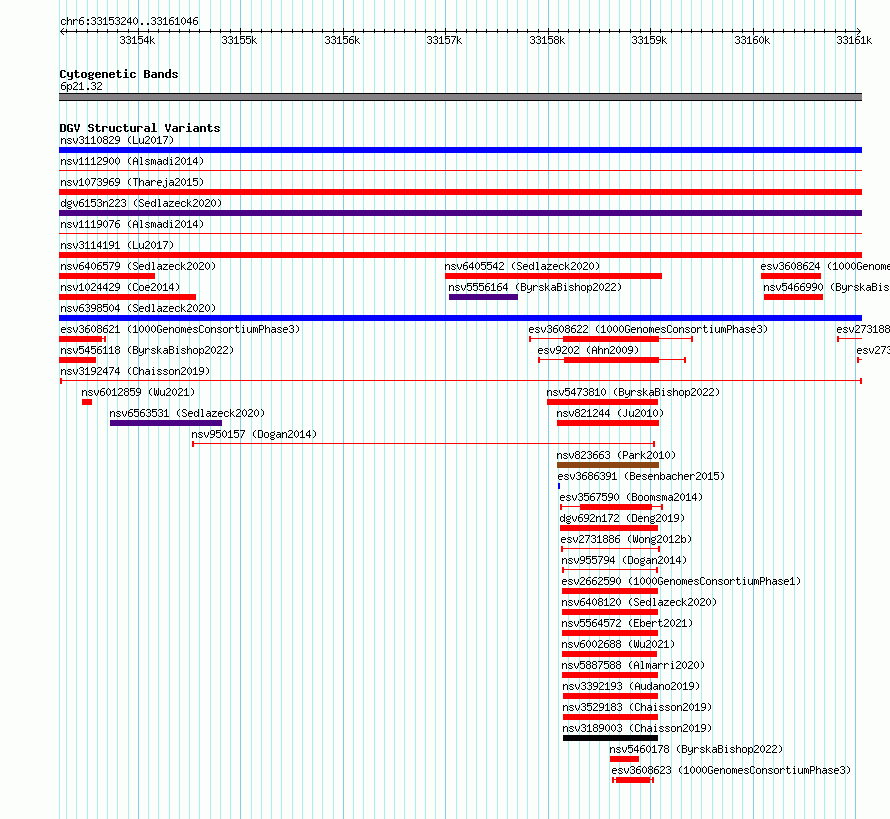
Task: Click the 33157k ruler position label
Action: (x=444, y=40)
